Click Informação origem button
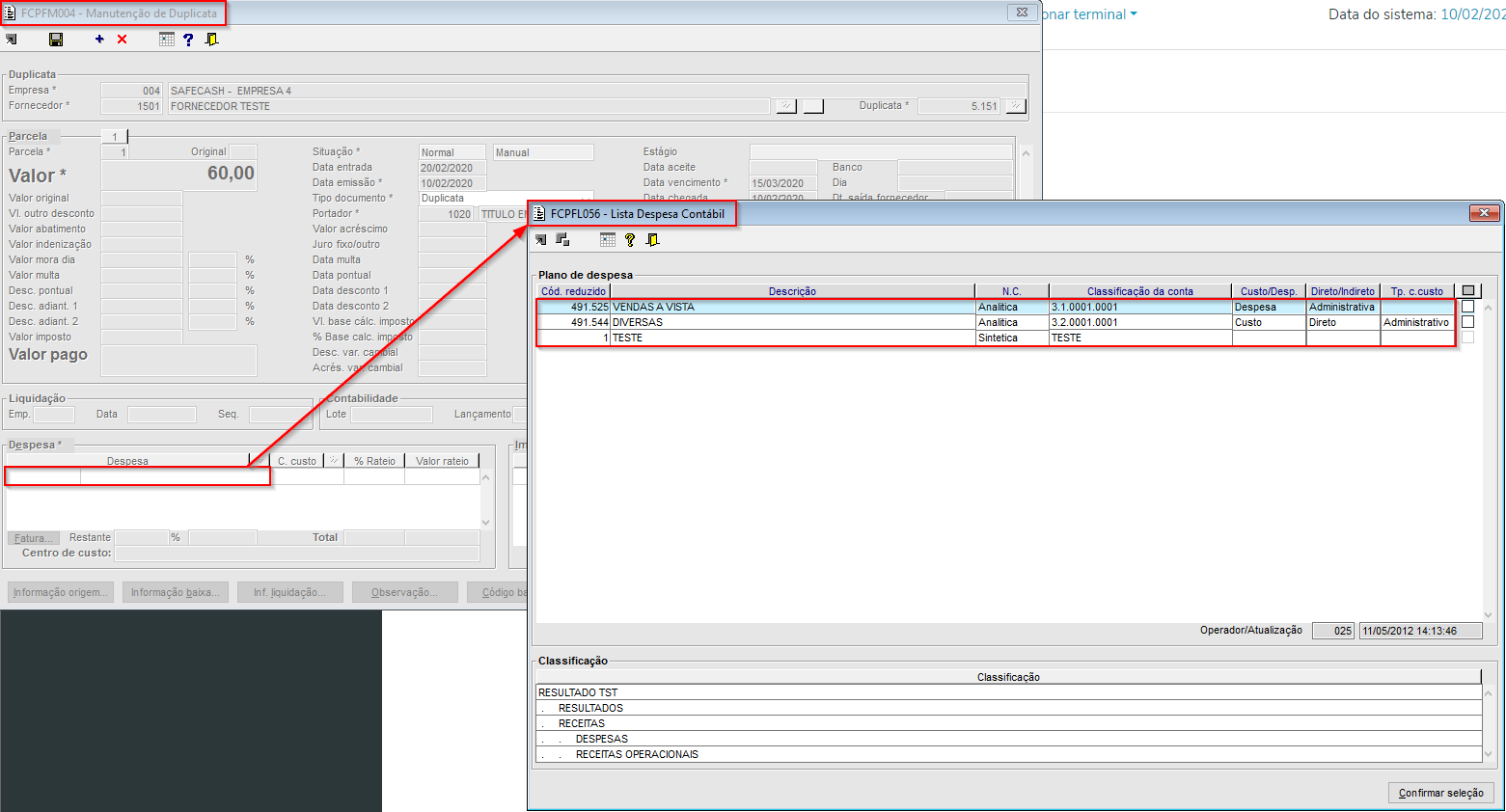Screen dimensions: 1506x812 61,592
